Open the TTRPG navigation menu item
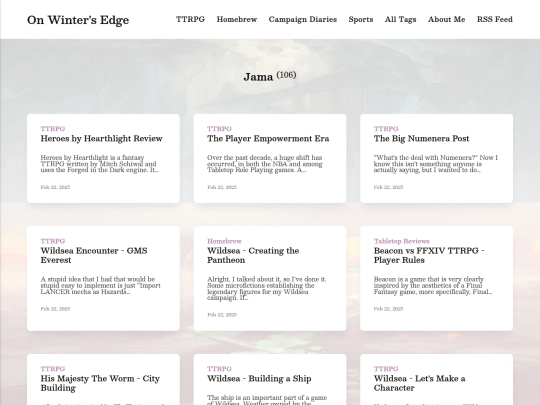This screenshot has width=540, height=405. point(190,19)
